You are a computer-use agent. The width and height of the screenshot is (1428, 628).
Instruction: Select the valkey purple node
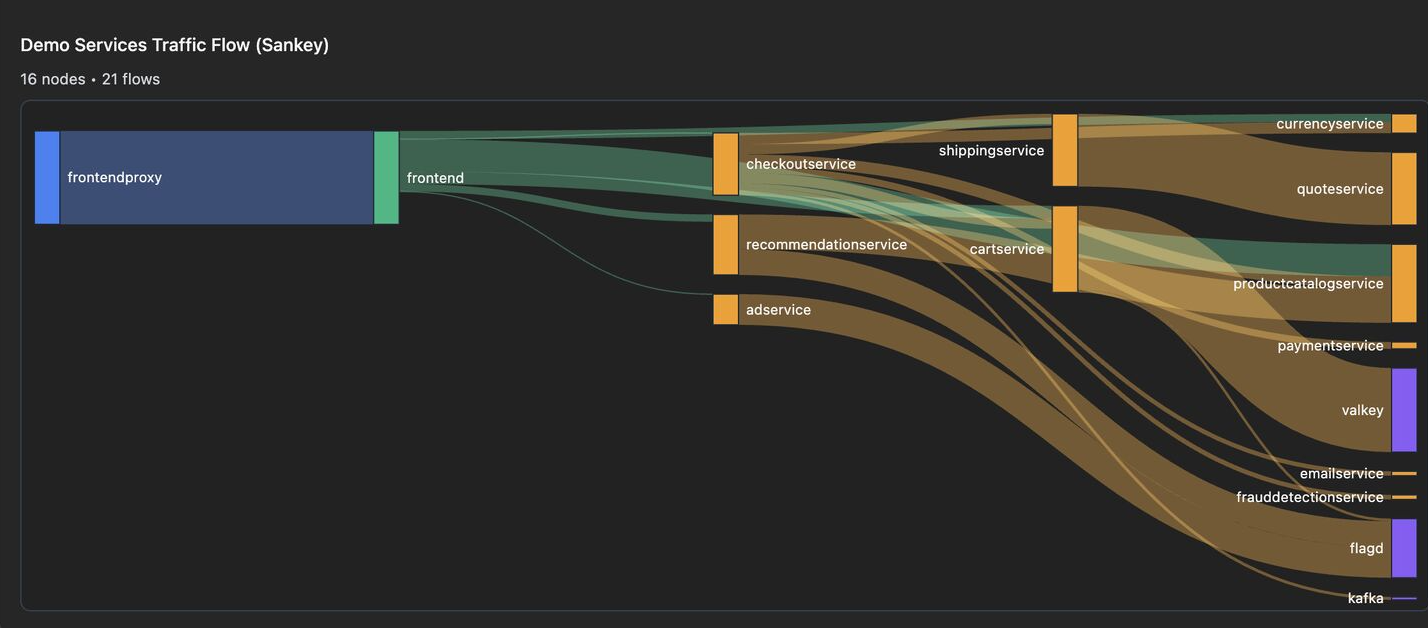(1404, 409)
